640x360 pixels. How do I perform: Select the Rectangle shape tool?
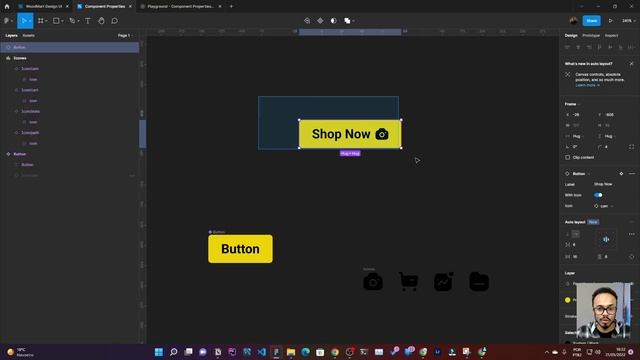click(56, 21)
